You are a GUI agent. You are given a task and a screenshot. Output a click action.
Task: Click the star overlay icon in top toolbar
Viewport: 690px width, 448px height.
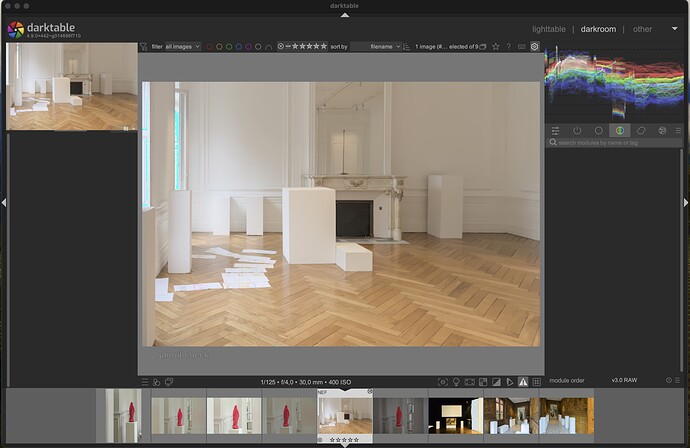(495, 47)
